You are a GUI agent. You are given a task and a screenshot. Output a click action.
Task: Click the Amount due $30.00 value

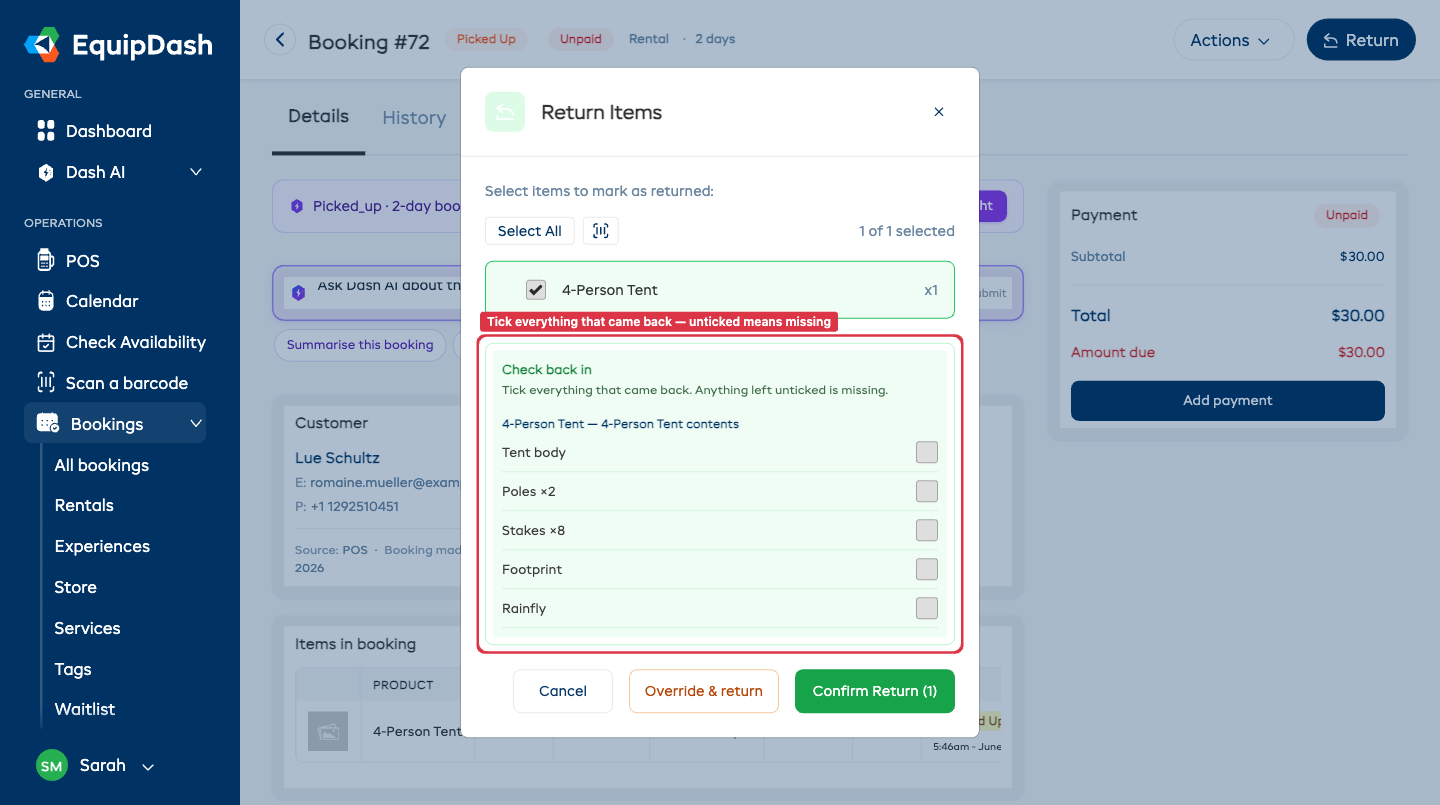click(1361, 352)
